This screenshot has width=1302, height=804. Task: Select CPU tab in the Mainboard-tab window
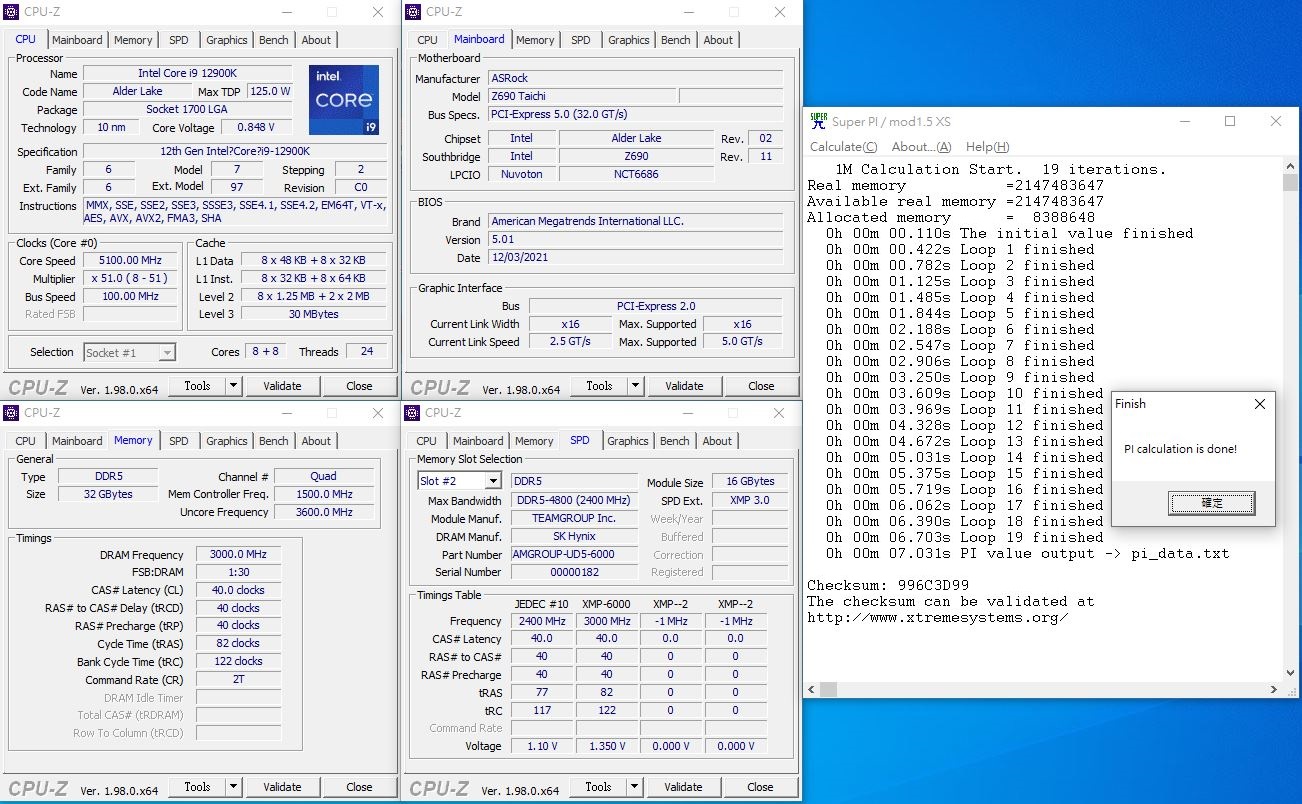427,40
